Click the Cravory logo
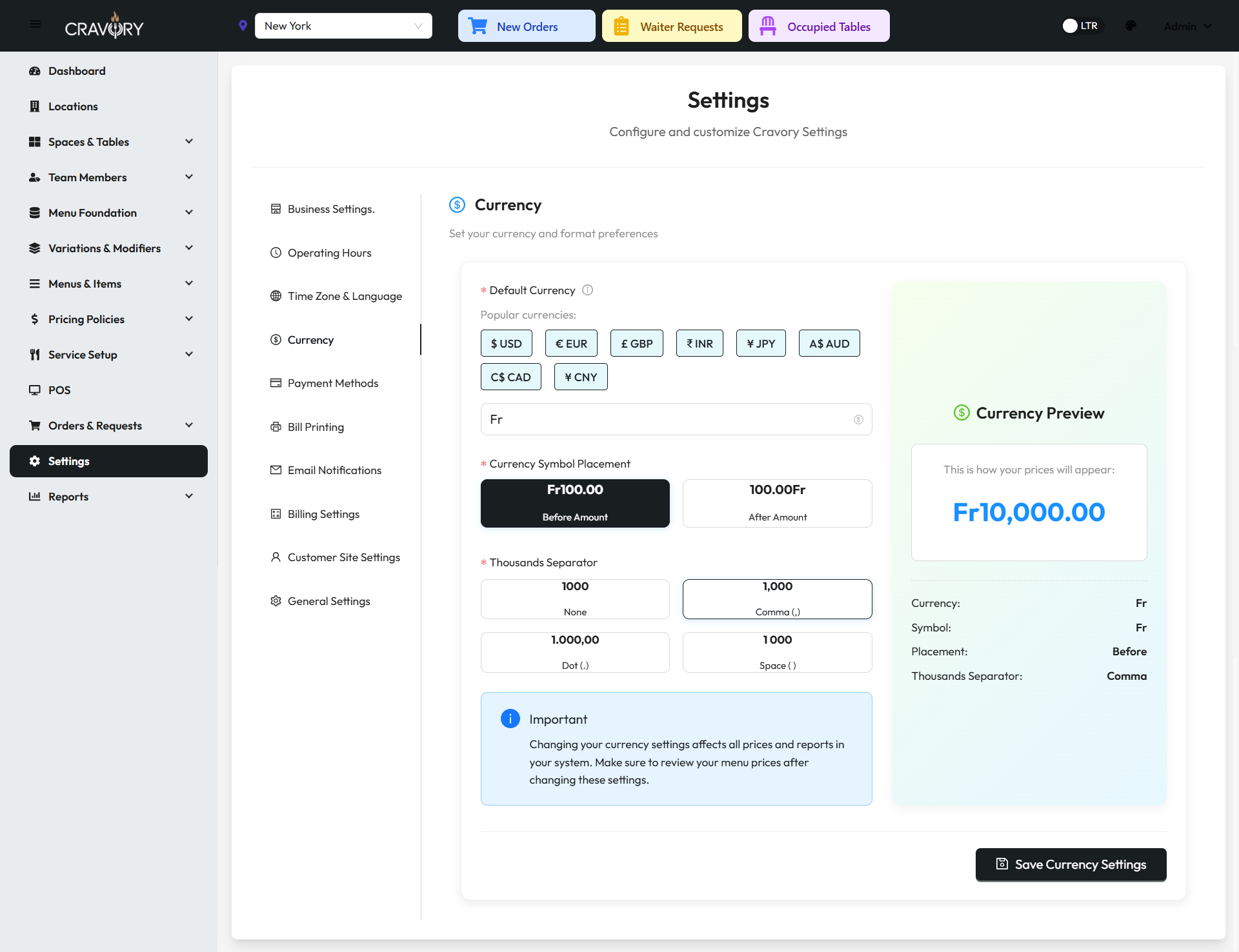Viewport: 1239px width, 952px height. click(105, 26)
